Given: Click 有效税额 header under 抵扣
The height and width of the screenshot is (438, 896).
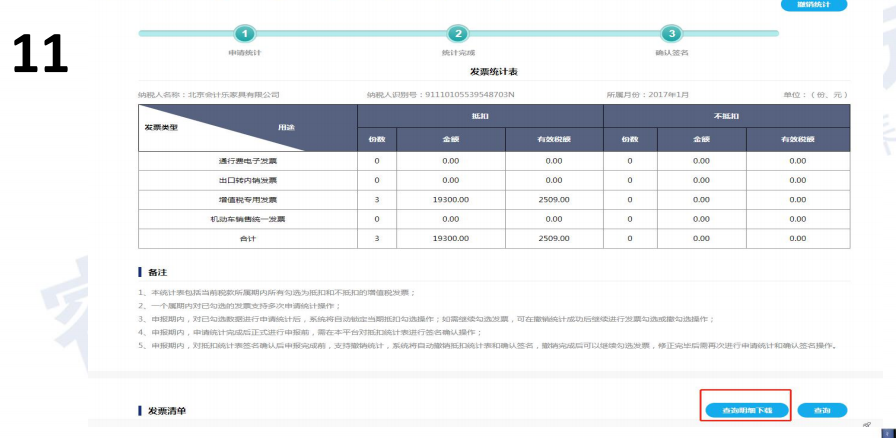Looking at the screenshot, I should tap(554, 140).
